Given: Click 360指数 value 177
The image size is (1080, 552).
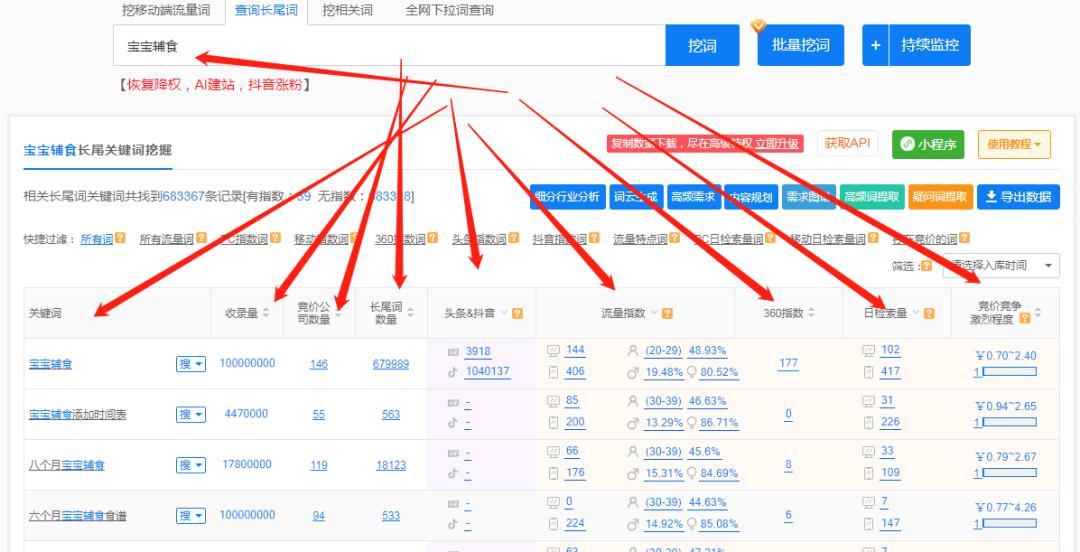Looking at the screenshot, I should point(789,363).
